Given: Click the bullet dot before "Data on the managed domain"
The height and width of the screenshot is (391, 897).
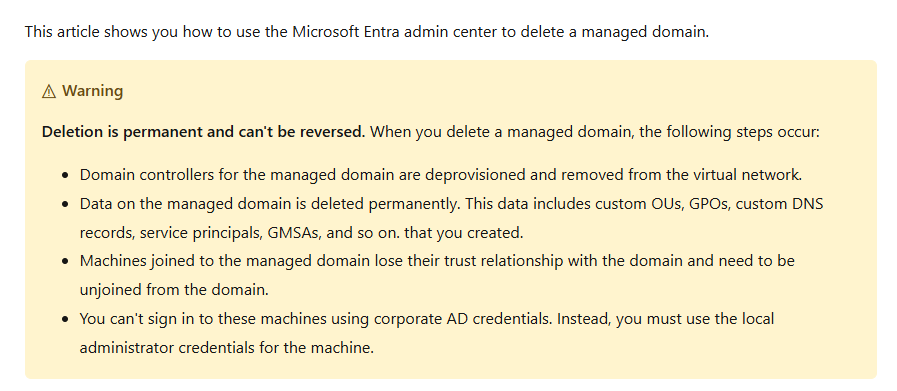Looking at the screenshot, I should (x=66, y=204).
